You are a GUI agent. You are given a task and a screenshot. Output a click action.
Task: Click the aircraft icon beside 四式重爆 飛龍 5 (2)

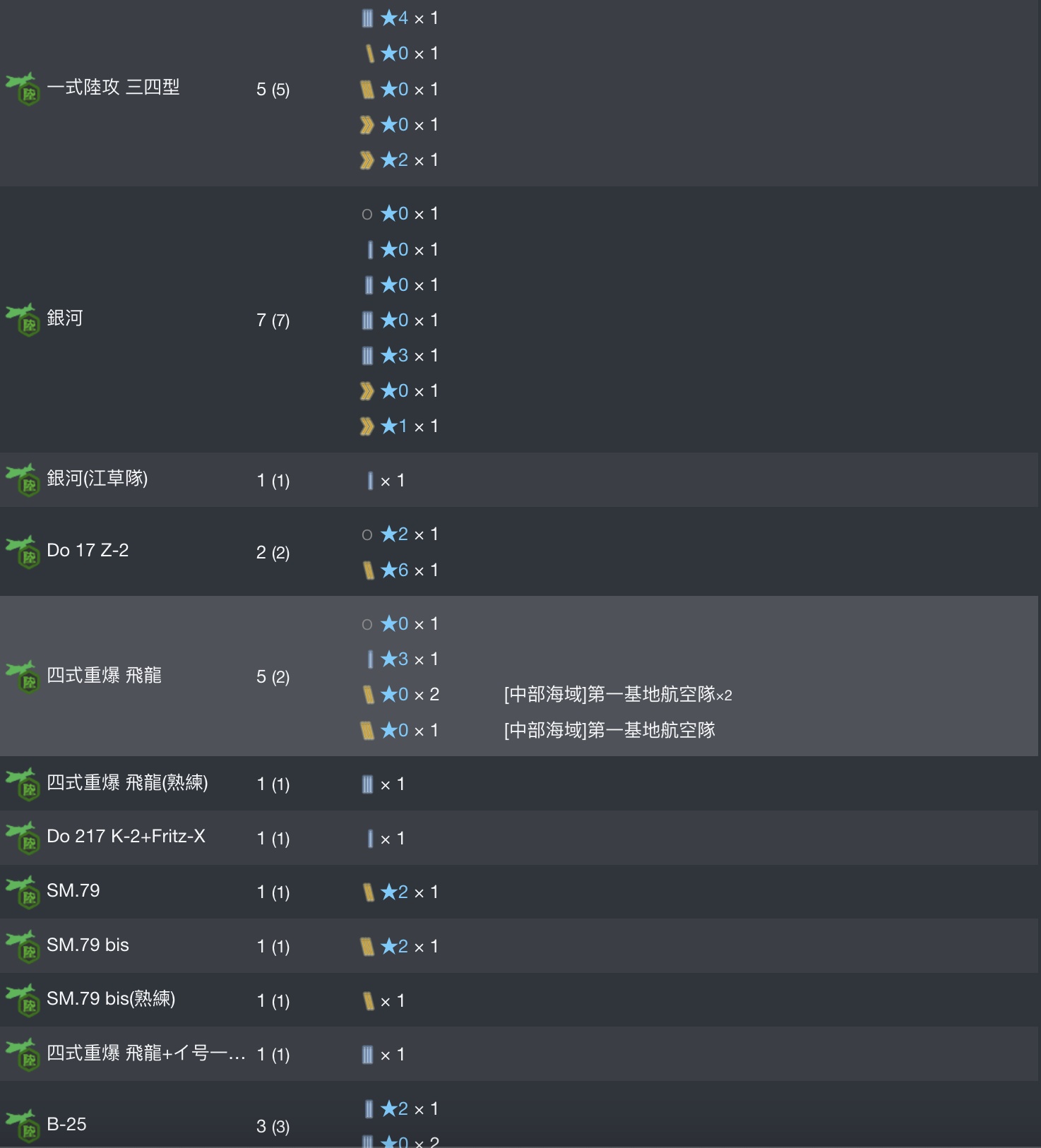pyautogui.click(x=22, y=677)
